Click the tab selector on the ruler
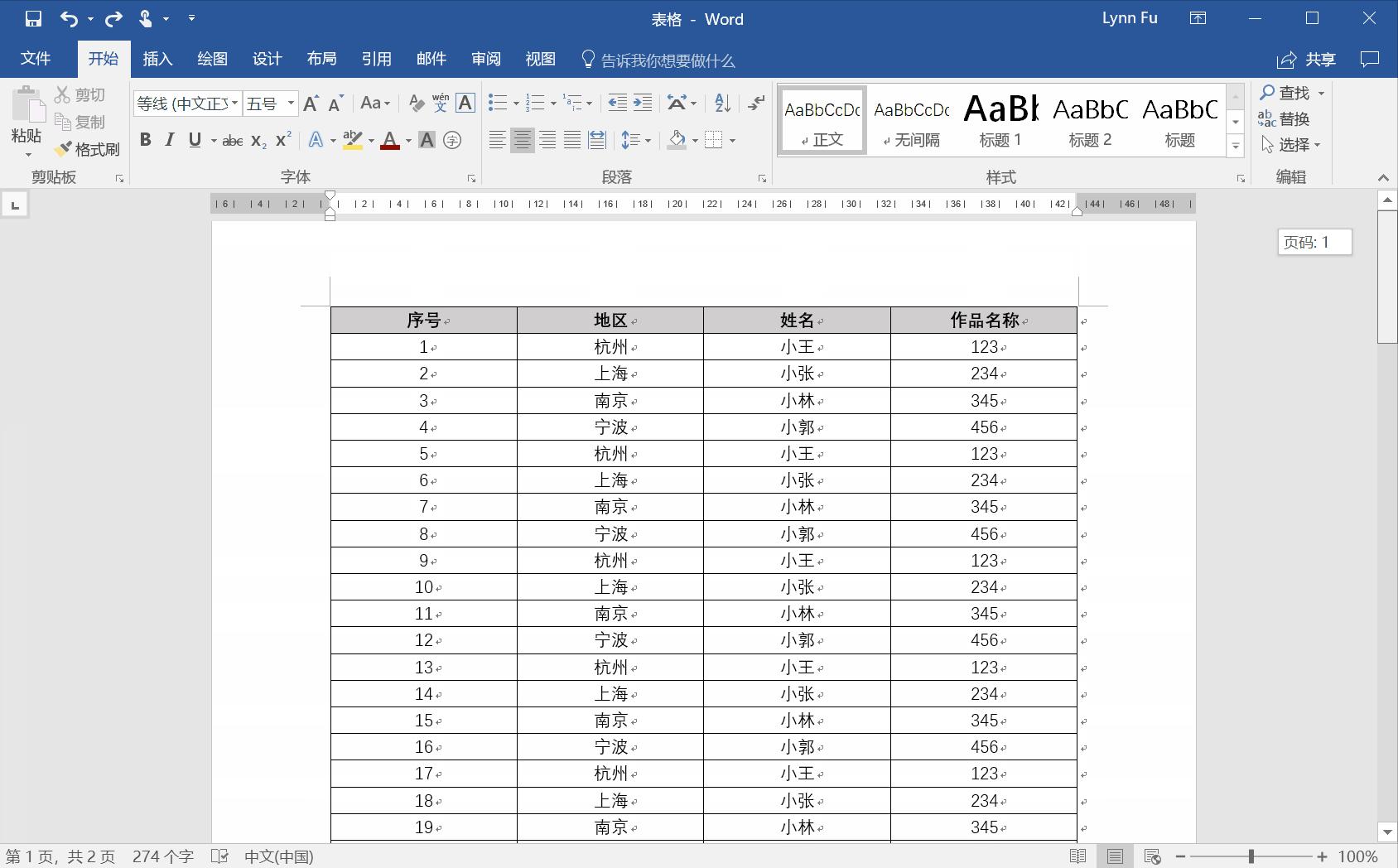The width and height of the screenshot is (1398, 868). tap(15, 205)
